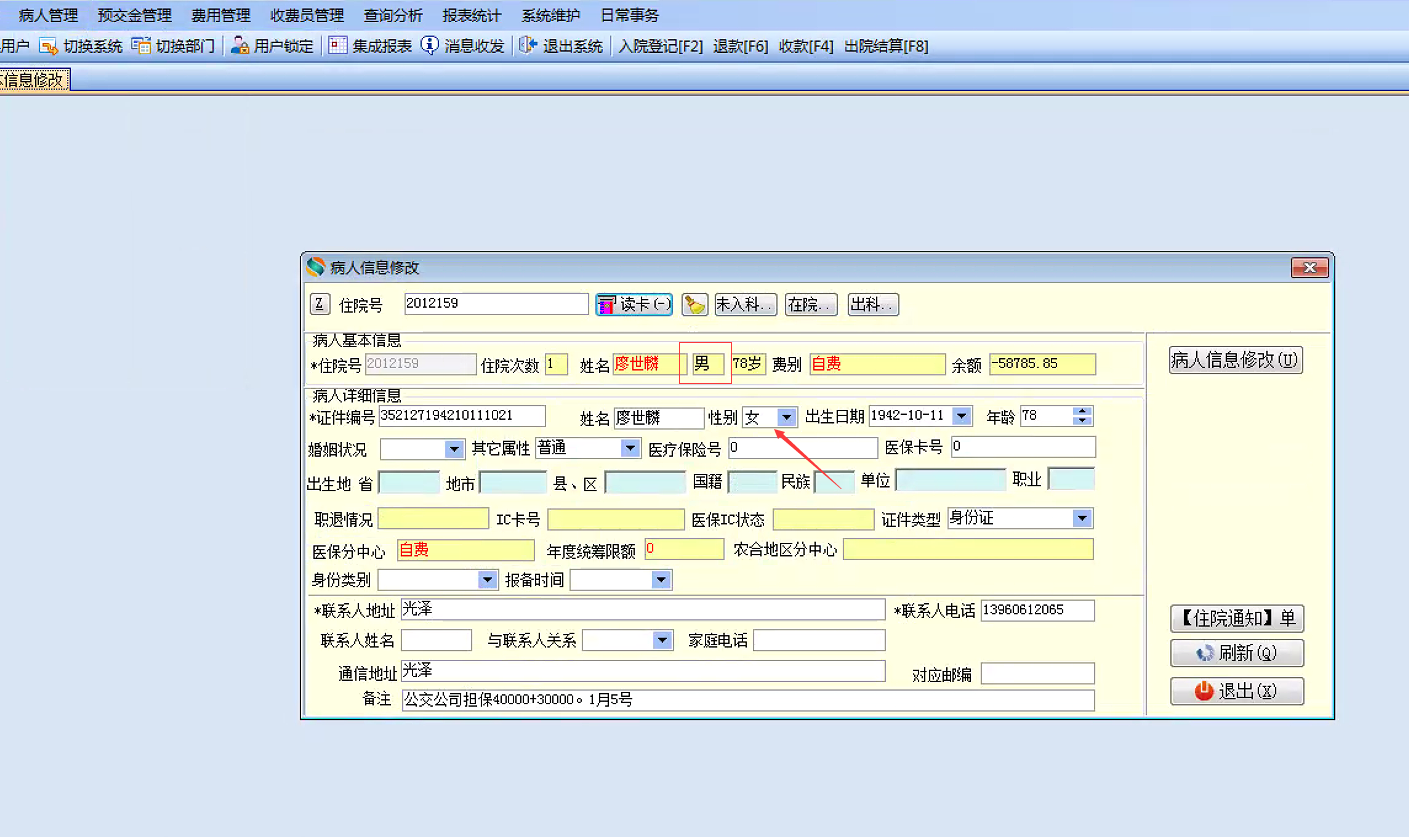This screenshot has height=837, width=1409.
Task: Click the 国籍 input field
Action: point(752,483)
